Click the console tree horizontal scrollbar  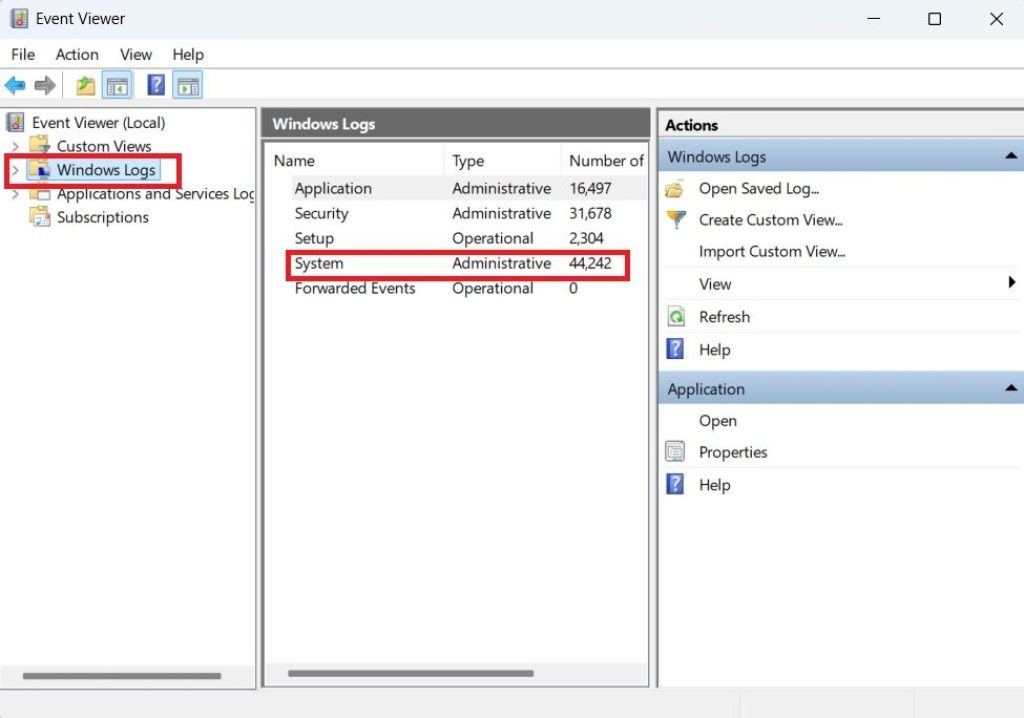coord(122,676)
